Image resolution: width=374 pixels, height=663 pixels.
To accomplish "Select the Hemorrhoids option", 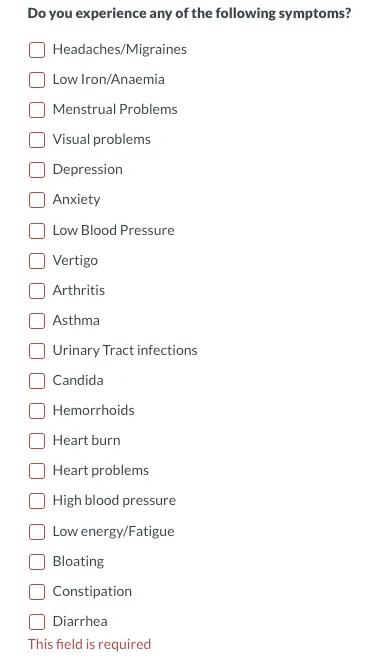I will tap(37, 411).
